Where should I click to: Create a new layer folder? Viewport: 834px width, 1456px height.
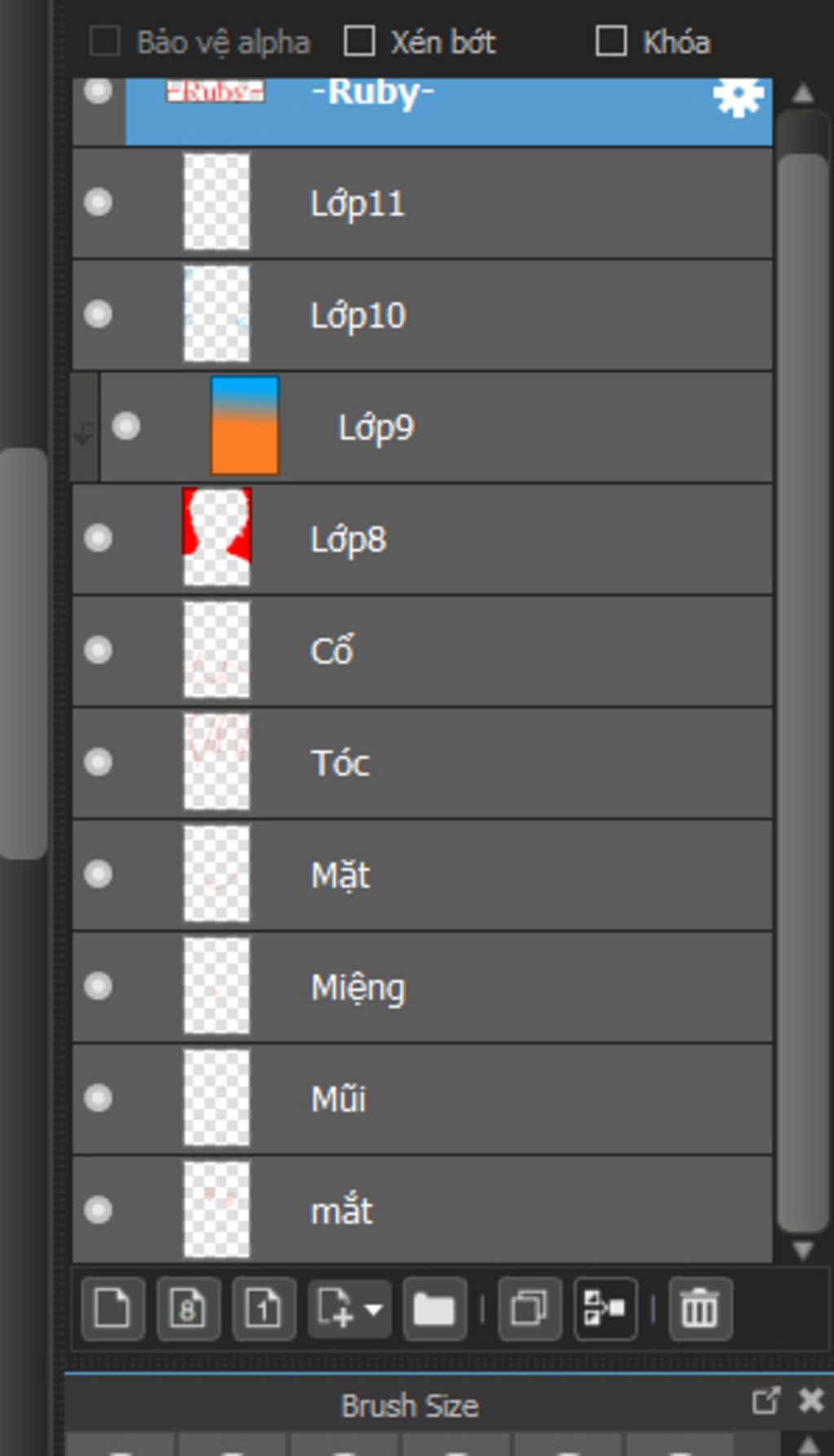435,1309
